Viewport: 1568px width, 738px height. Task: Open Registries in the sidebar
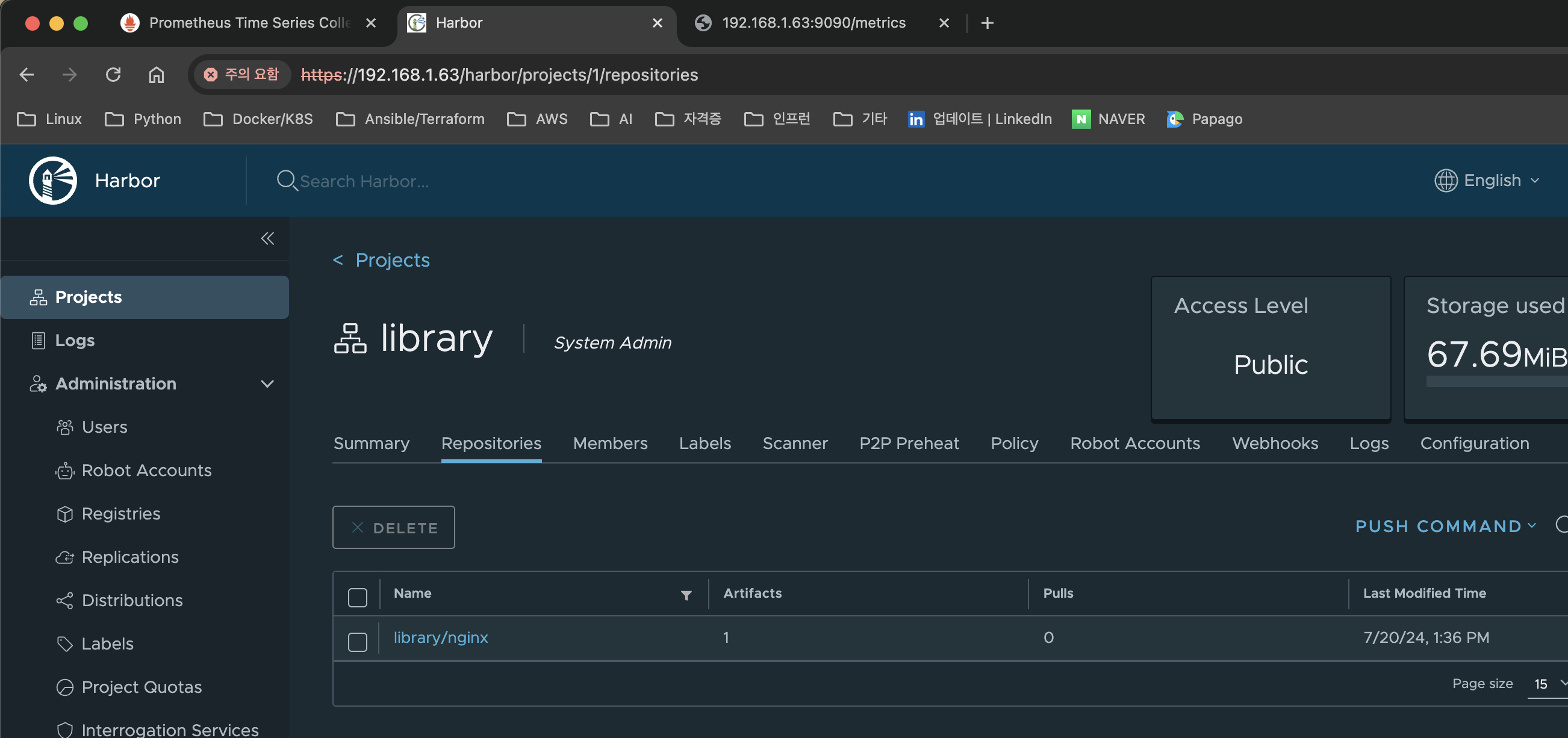coord(120,514)
